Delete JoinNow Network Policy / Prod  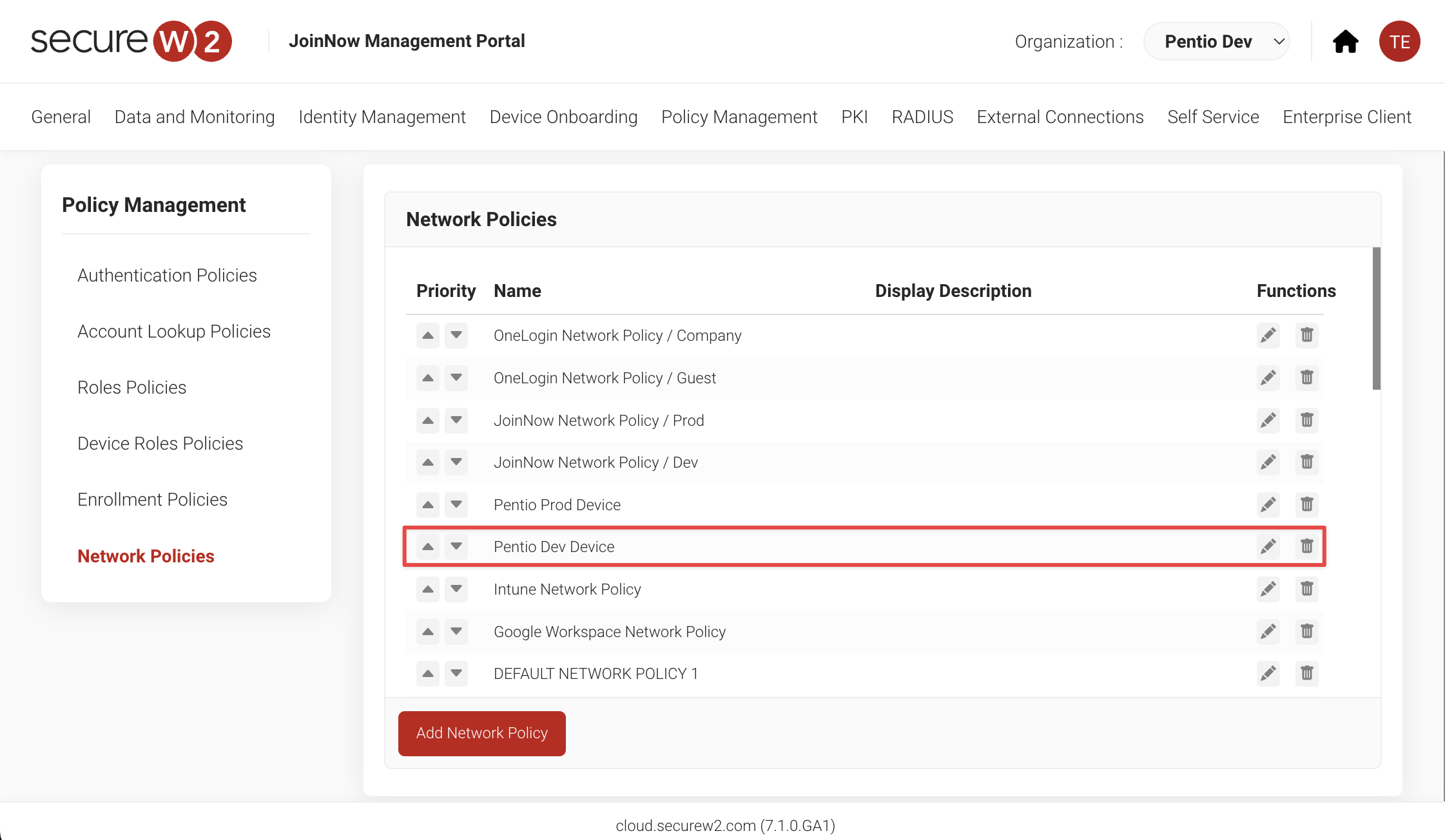pos(1306,420)
